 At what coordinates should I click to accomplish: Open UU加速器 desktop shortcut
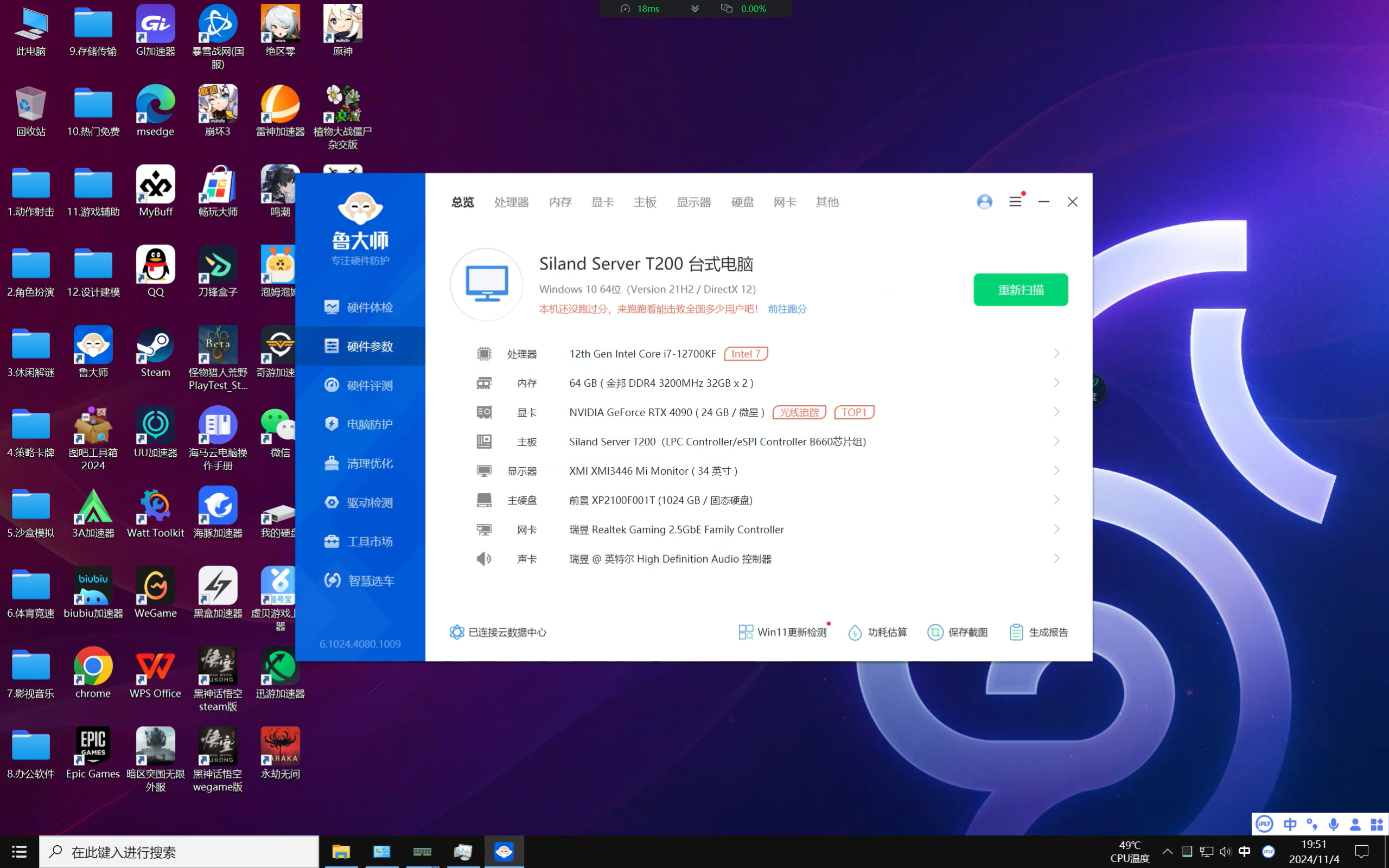point(156,433)
